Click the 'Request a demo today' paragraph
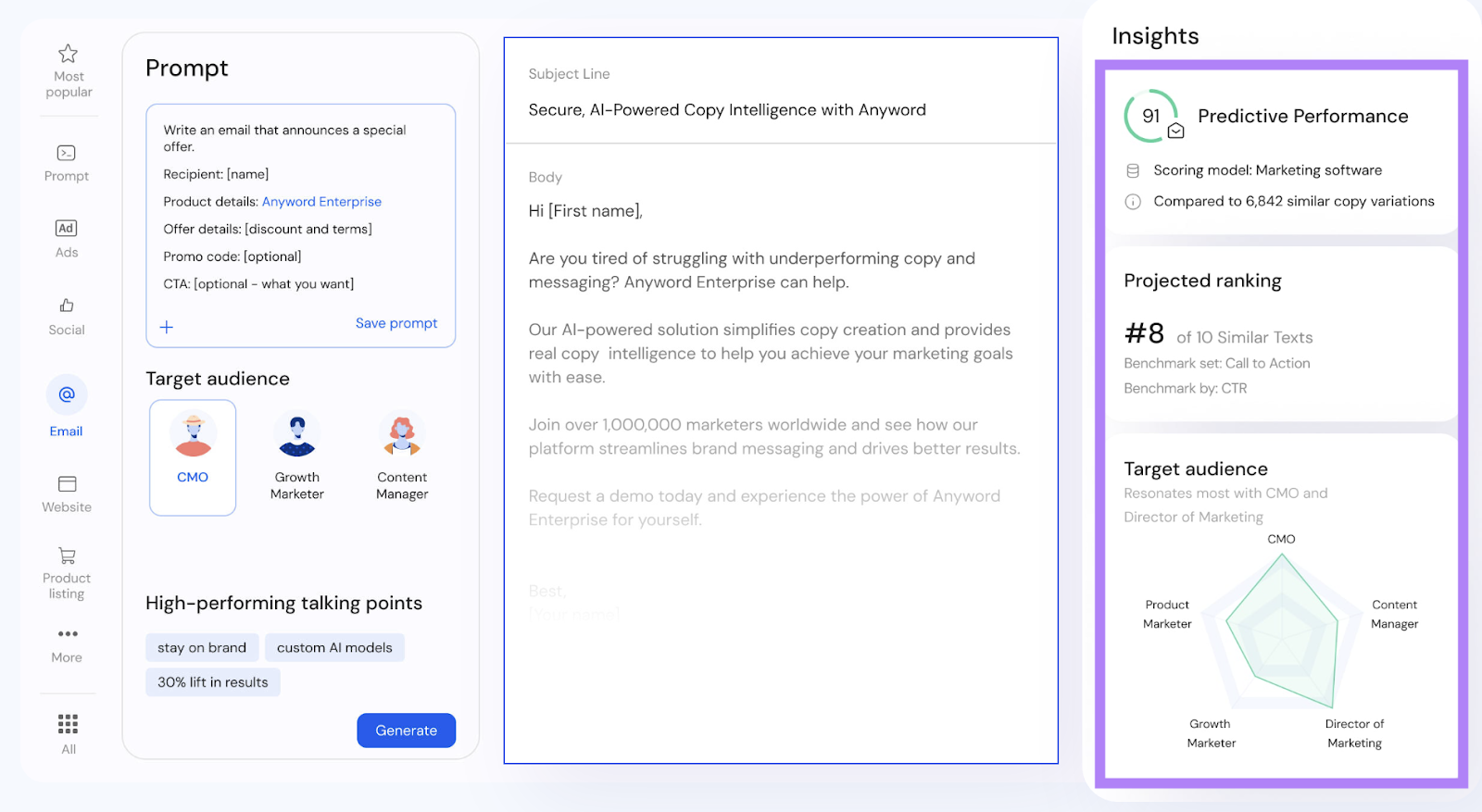This screenshot has height=812, width=1482. [764, 508]
